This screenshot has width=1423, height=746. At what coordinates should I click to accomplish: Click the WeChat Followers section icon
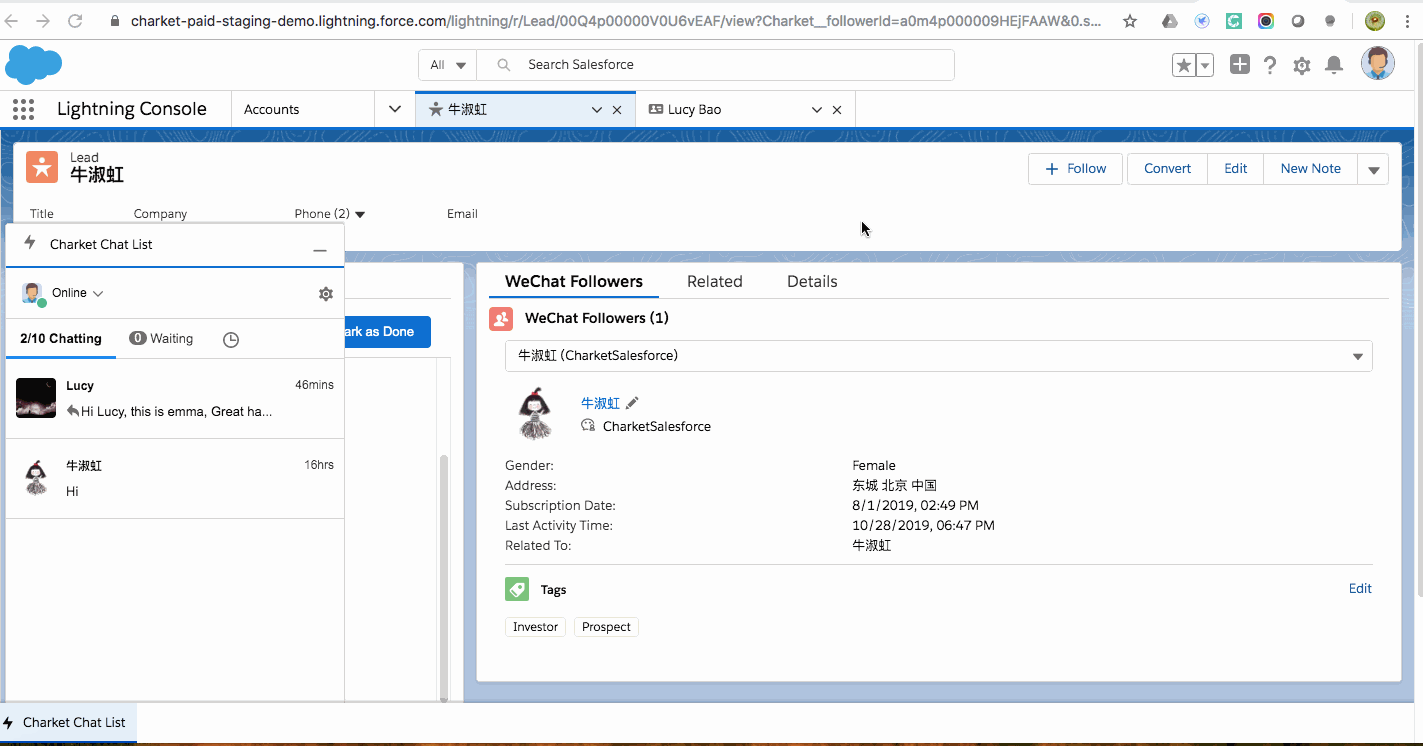click(x=501, y=318)
